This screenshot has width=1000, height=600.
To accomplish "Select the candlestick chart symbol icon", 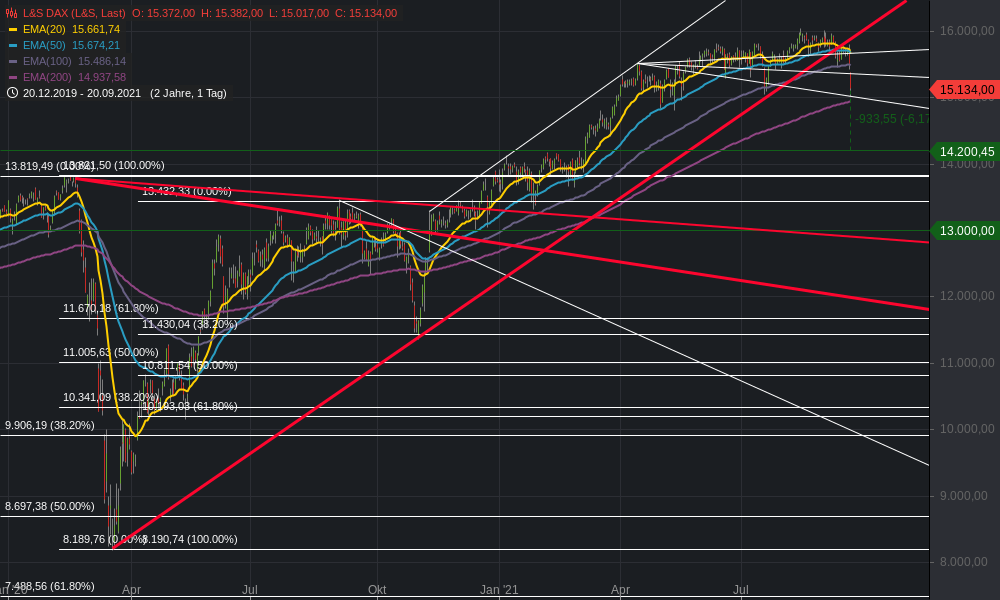I will coord(10,14).
